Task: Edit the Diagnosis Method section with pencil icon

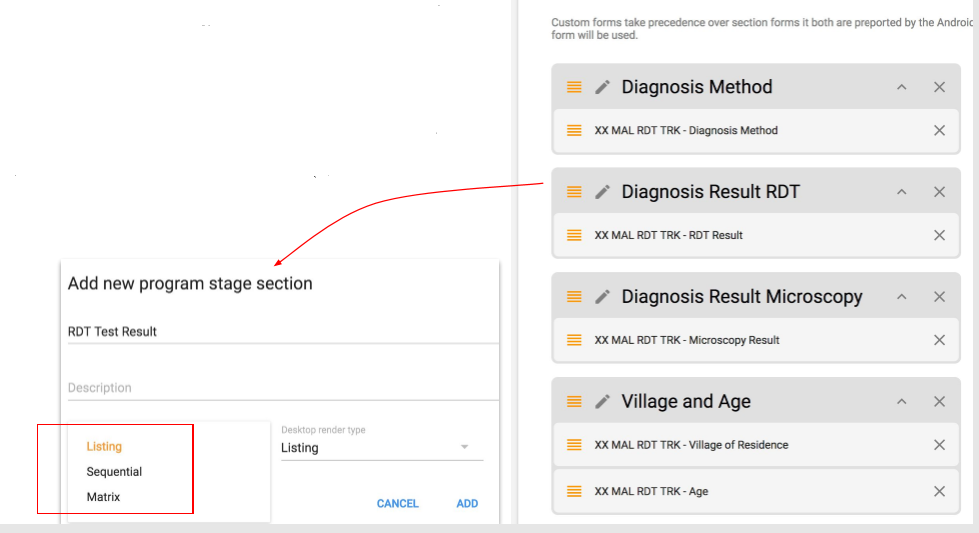Action: click(602, 87)
